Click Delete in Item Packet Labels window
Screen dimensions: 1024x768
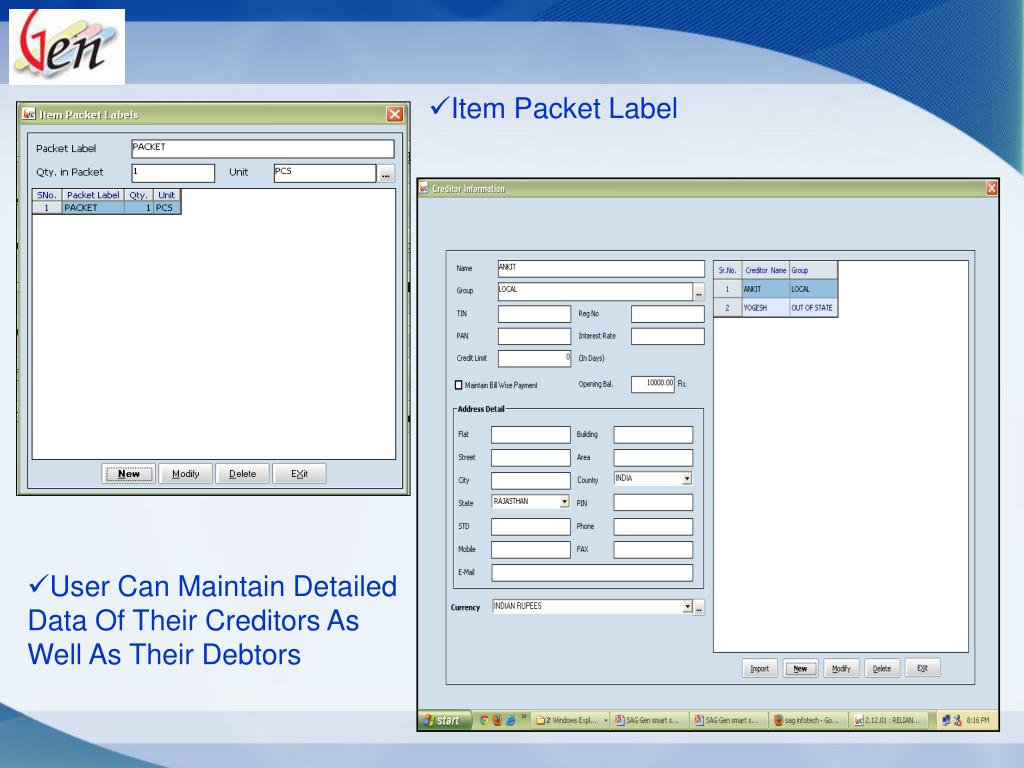click(x=242, y=473)
